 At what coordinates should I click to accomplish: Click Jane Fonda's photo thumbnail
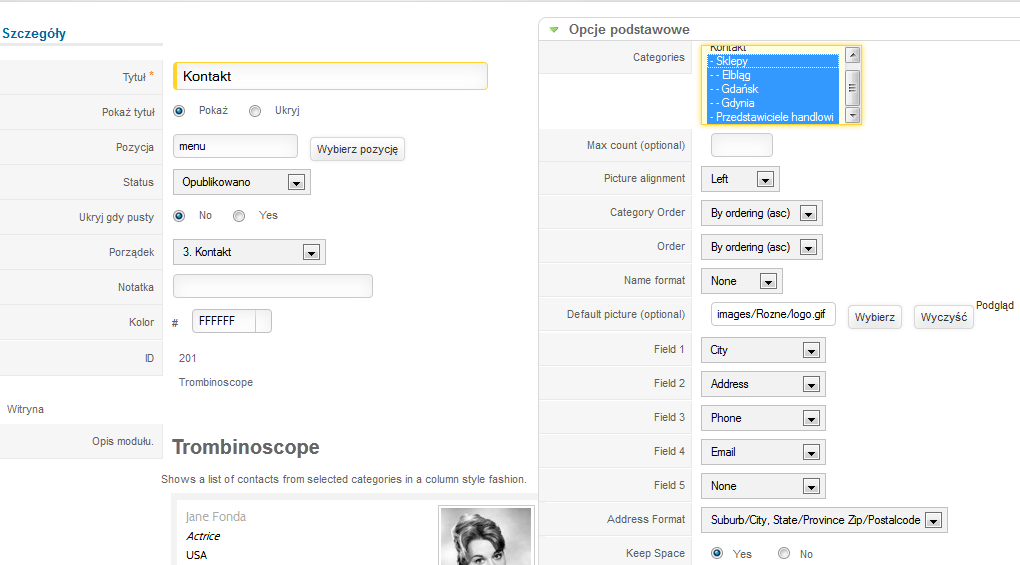486,535
